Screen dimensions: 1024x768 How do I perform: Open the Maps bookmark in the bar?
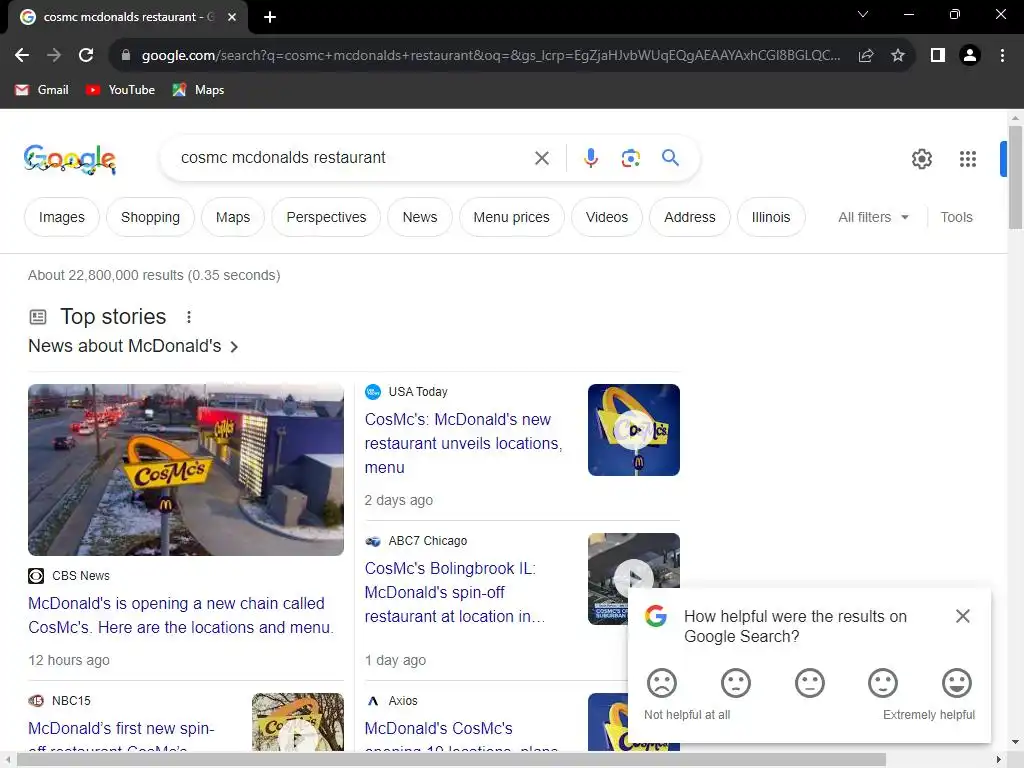pos(198,90)
